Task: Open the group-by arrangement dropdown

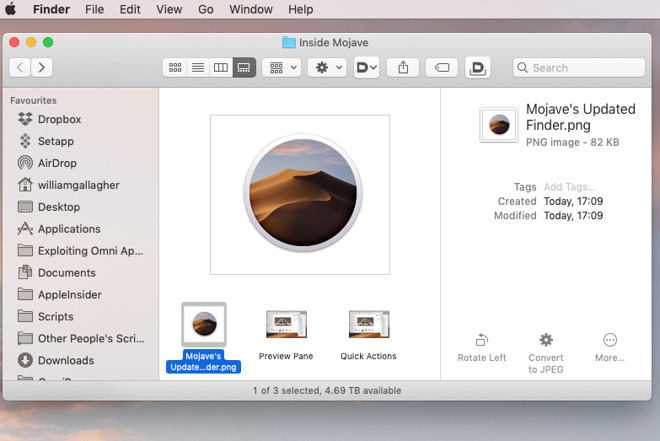Action: [x=282, y=67]
